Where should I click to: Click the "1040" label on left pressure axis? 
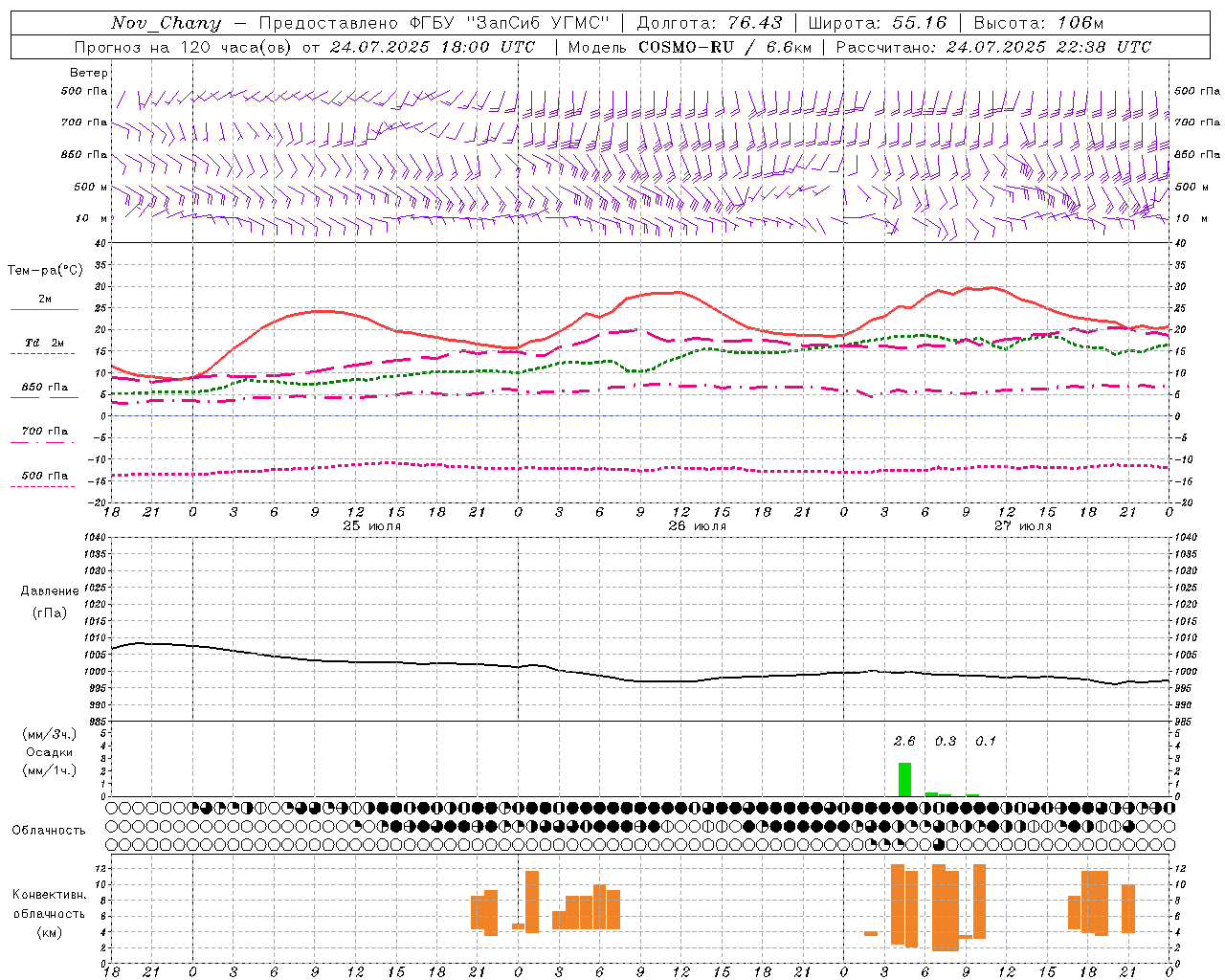[x=96, y=537]
